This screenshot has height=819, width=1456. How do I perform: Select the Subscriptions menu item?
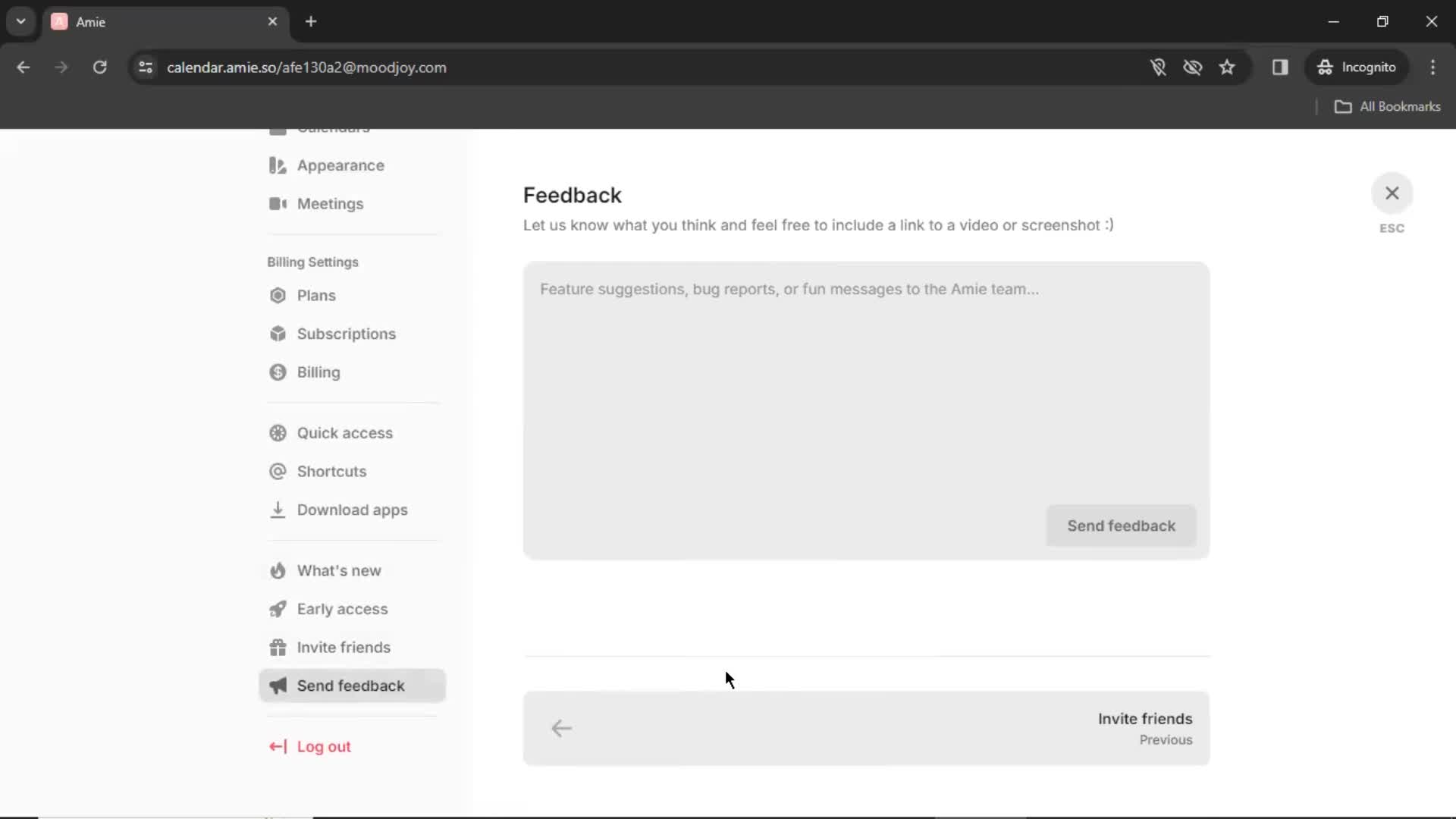click(x=346, y=333)
